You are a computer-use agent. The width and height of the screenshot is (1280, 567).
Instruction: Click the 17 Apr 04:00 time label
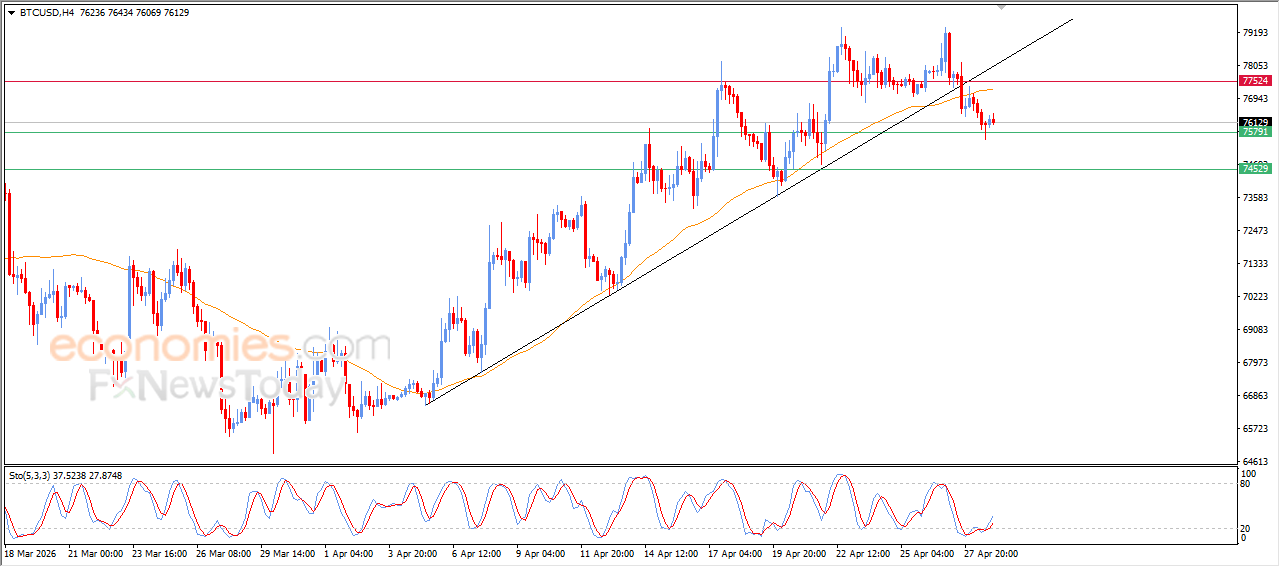pyautogui.click(x=736, y=553)
